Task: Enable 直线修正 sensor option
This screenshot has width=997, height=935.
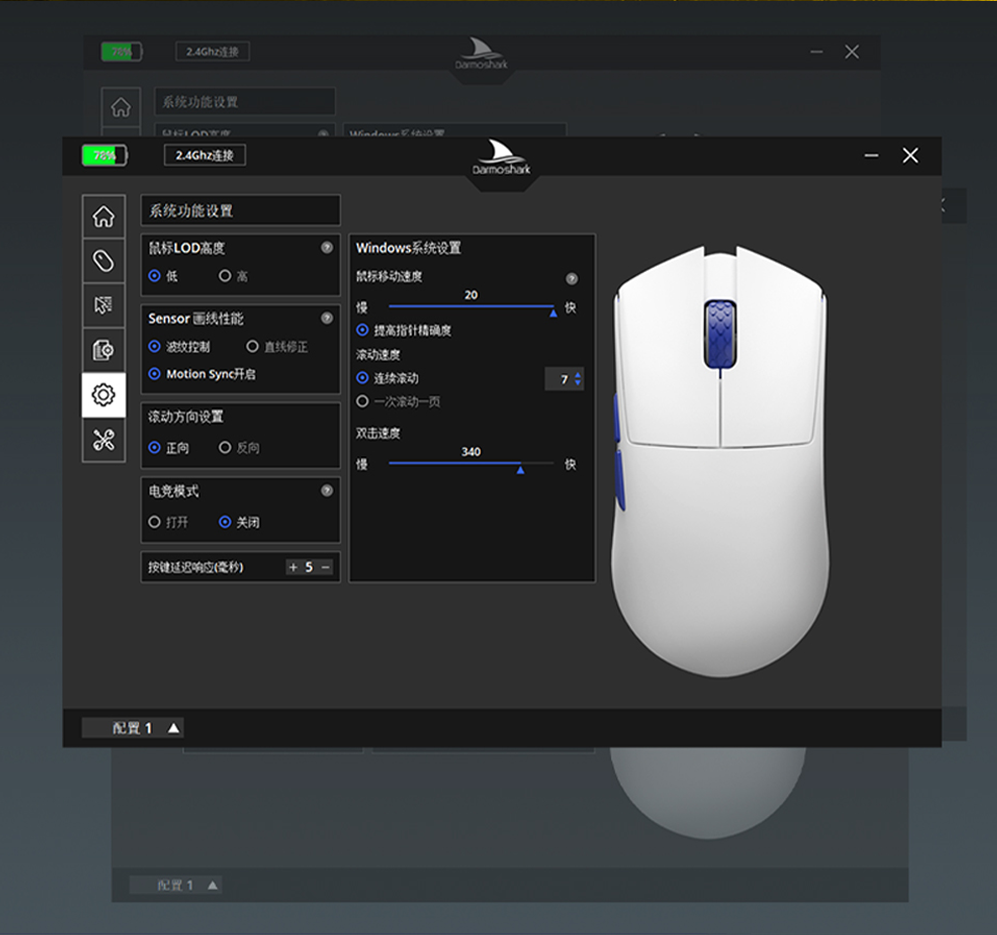Action: 252,347
